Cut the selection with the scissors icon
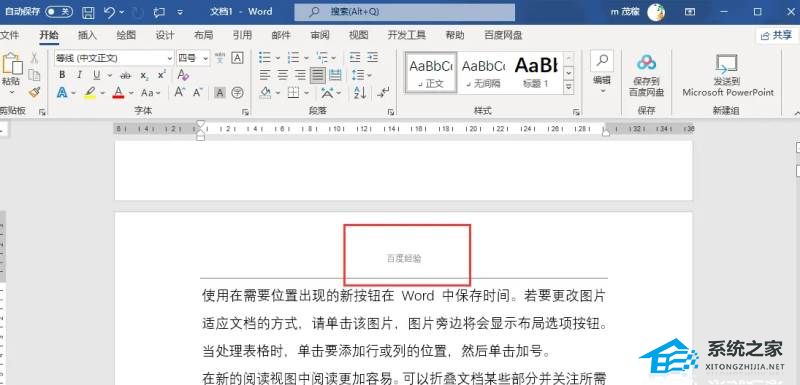 [x=34, y=58]
